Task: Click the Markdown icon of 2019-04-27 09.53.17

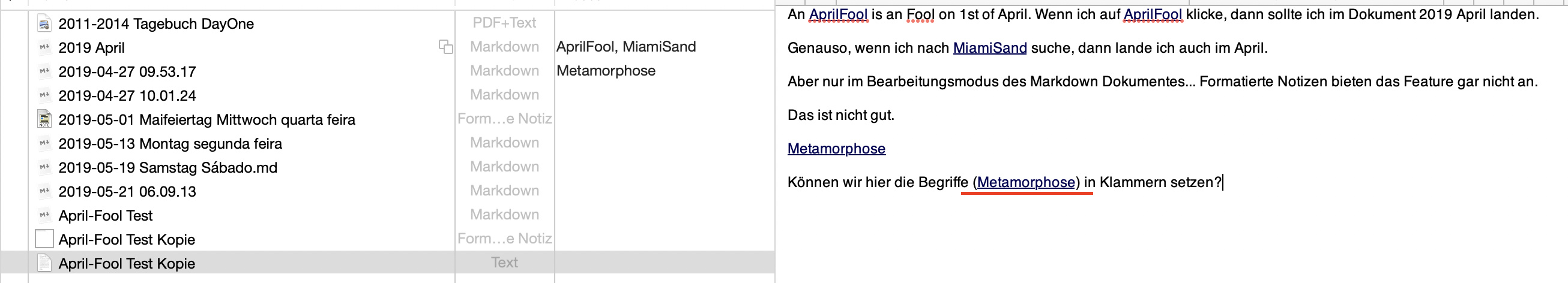Action: [44, 71]
